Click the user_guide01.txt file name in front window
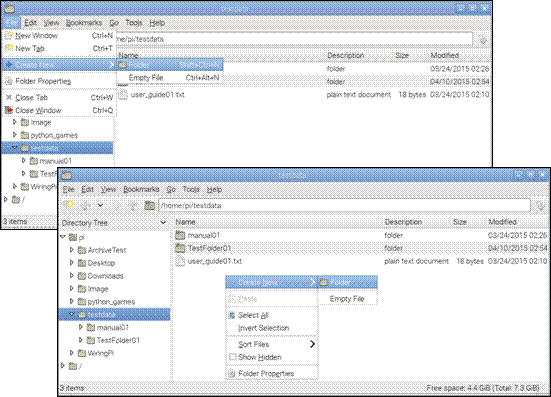This screenshot has height=397, width=551. 215,261
